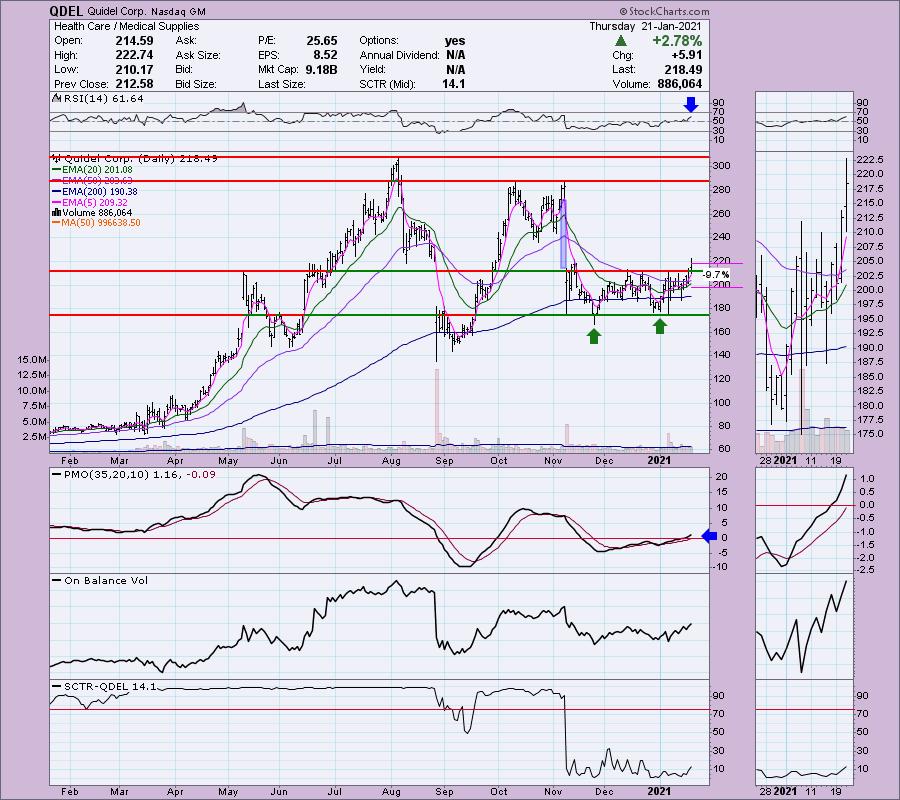Click the -9.7% annotation label

point(716,274)
